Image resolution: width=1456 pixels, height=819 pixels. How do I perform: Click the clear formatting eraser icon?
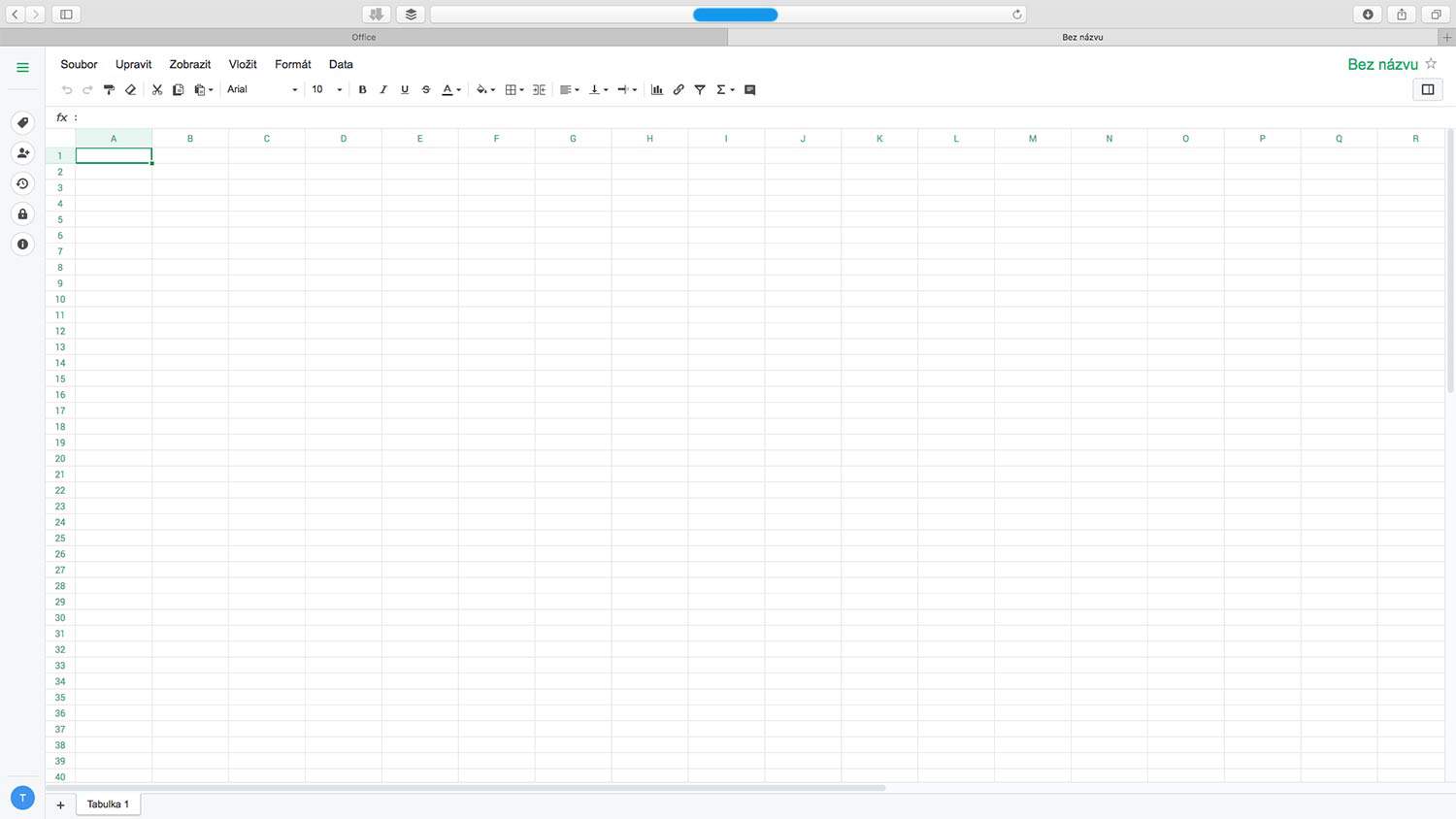pos(130,90)
